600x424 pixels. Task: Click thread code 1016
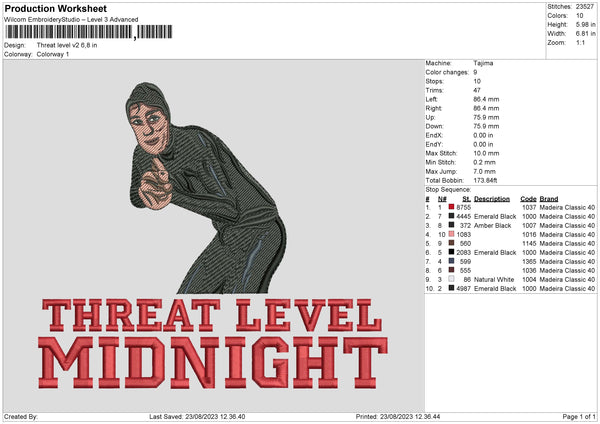point(529,235)
